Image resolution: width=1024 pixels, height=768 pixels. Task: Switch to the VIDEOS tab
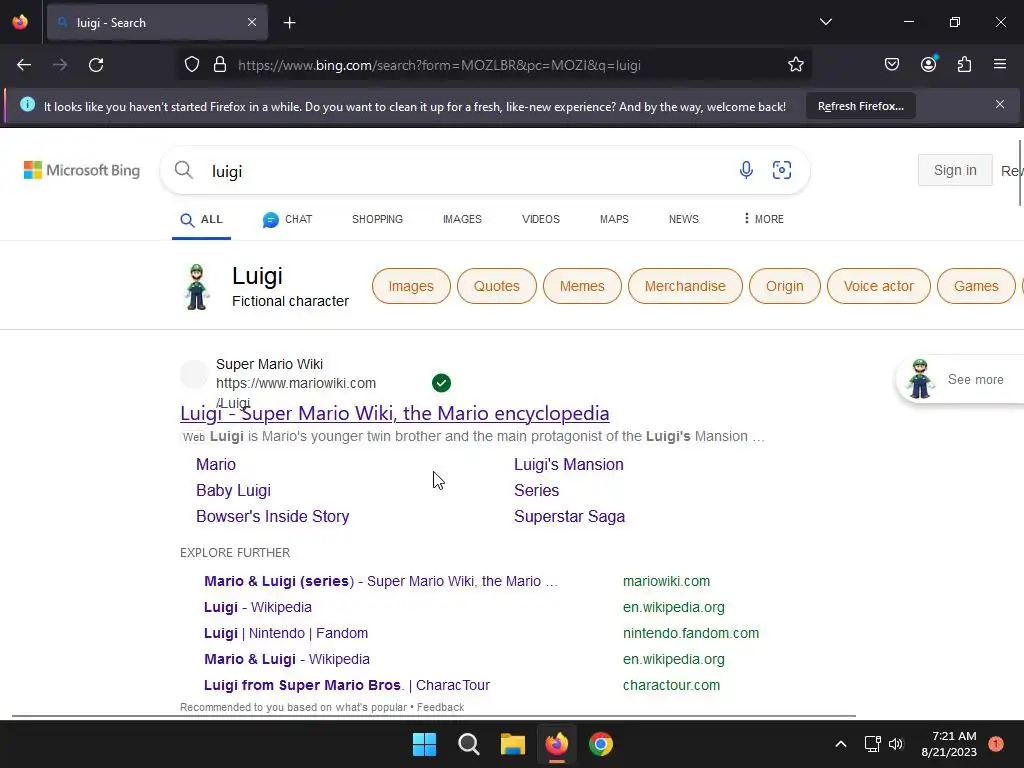[x=541, y=219]
